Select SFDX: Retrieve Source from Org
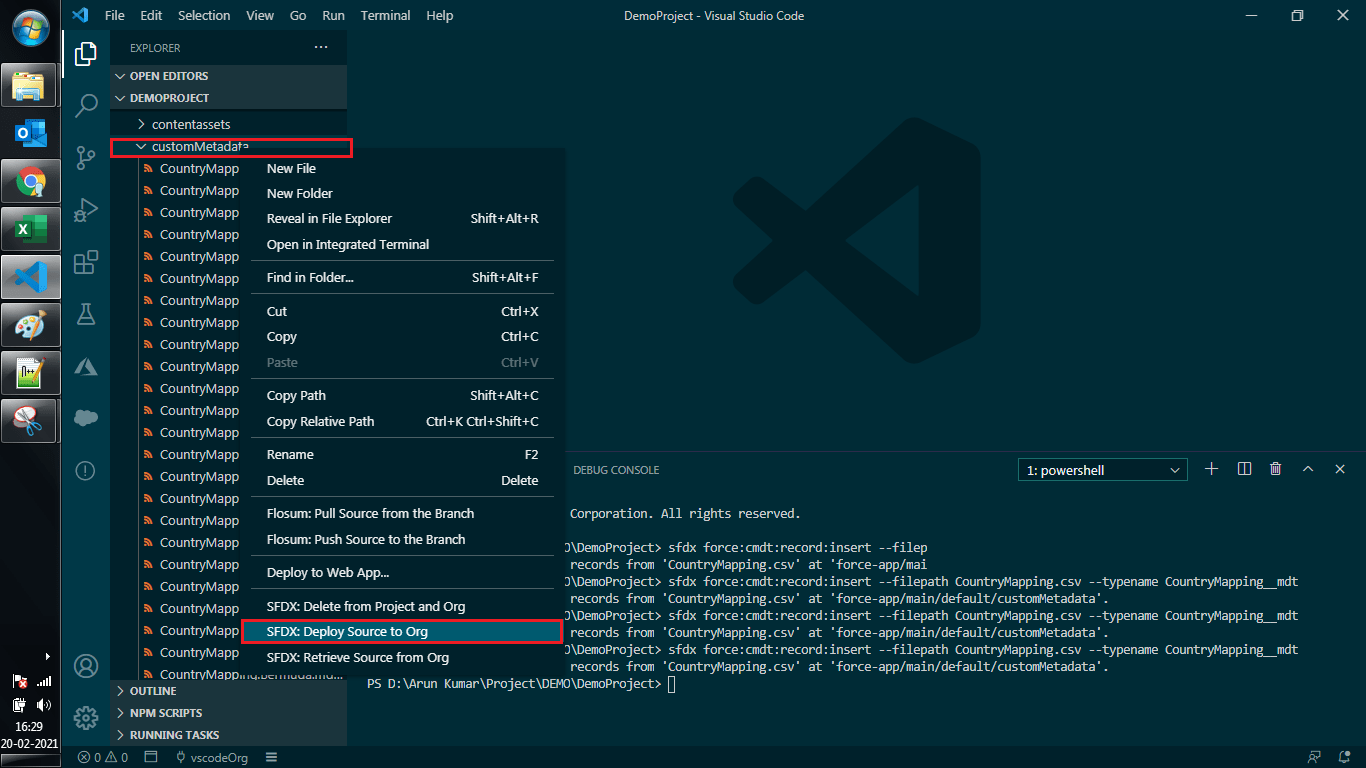Screen dimensions: 1366x768 coord(402,657)
